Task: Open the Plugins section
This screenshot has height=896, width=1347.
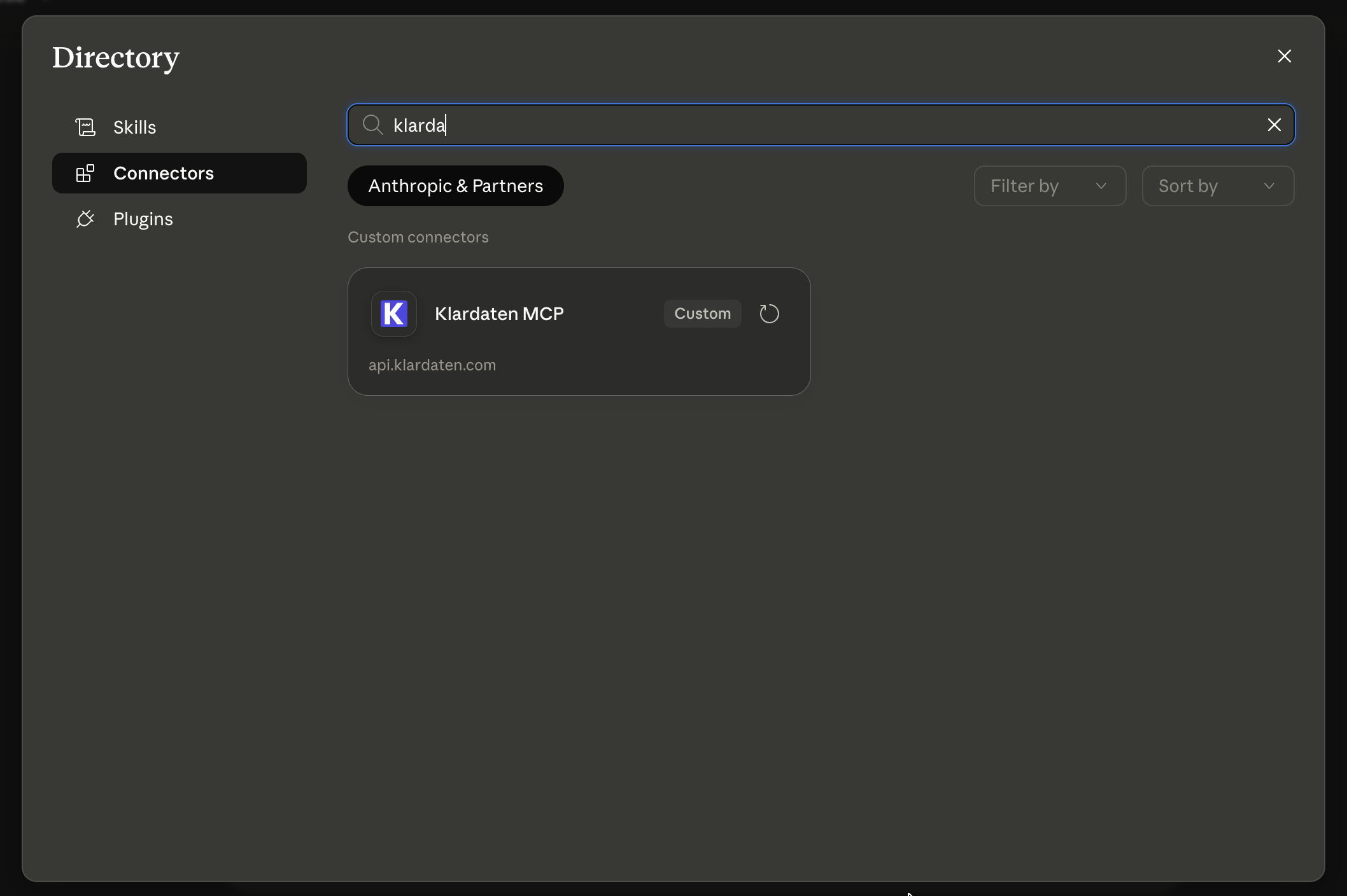Action: click(x=180, y=219)
